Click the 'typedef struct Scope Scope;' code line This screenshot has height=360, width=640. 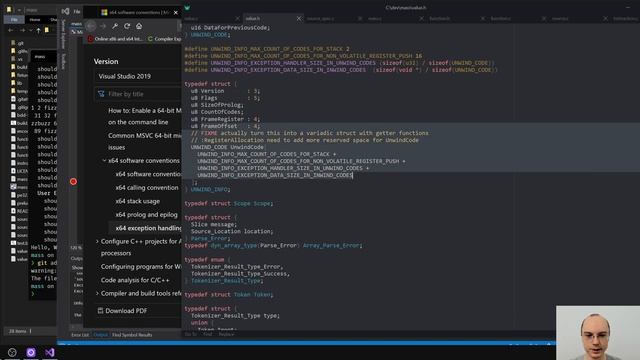(x=229, y=203)
